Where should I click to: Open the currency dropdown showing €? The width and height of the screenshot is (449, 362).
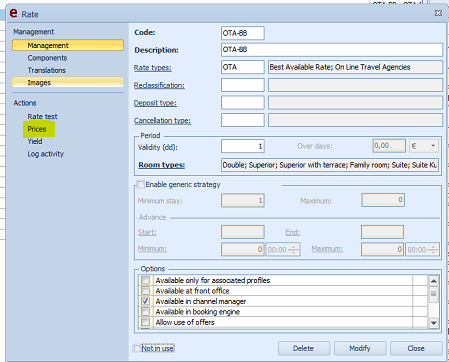[x=424, y=146]
